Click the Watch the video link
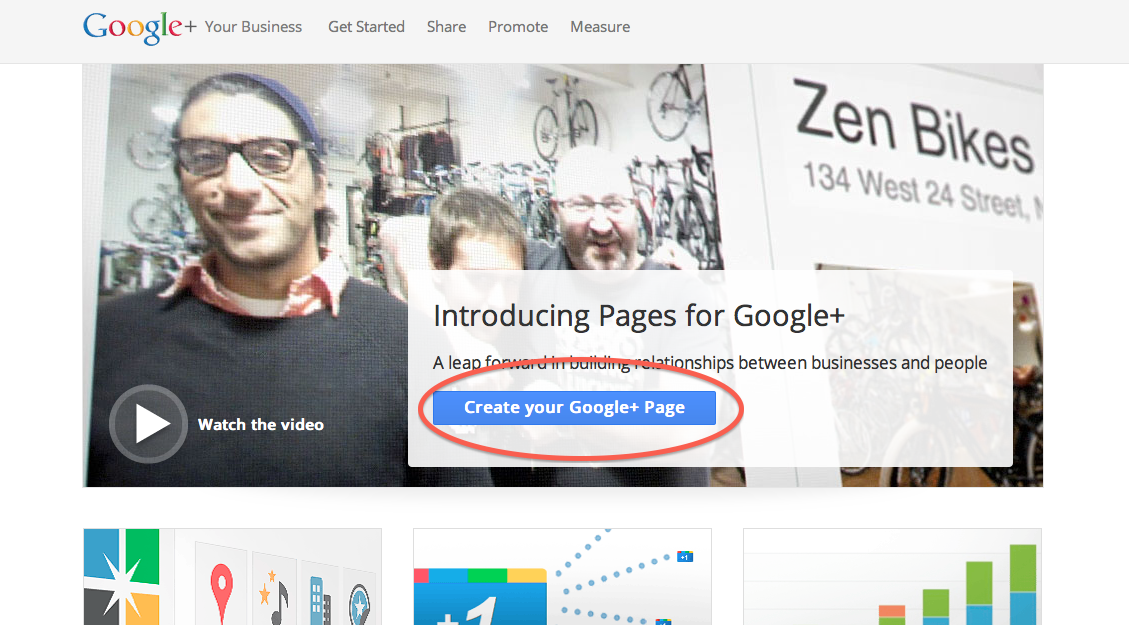1129x625 pixels. [261, 425]
